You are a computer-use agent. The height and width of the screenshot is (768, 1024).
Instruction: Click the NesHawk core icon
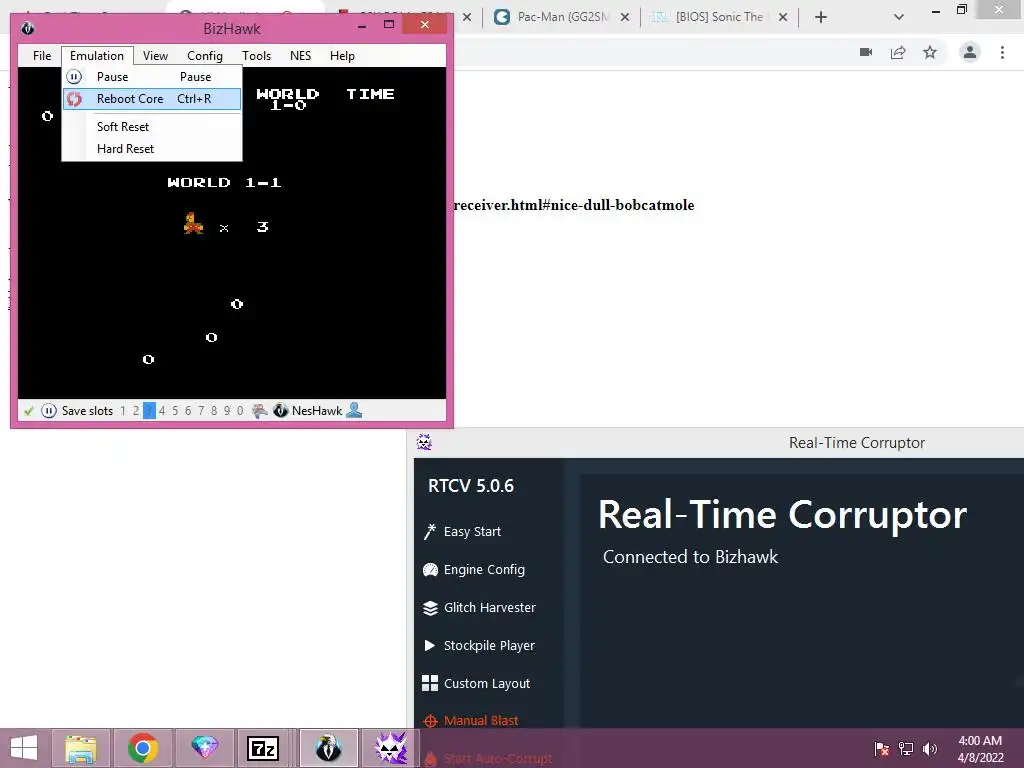(x=280, y=411)
